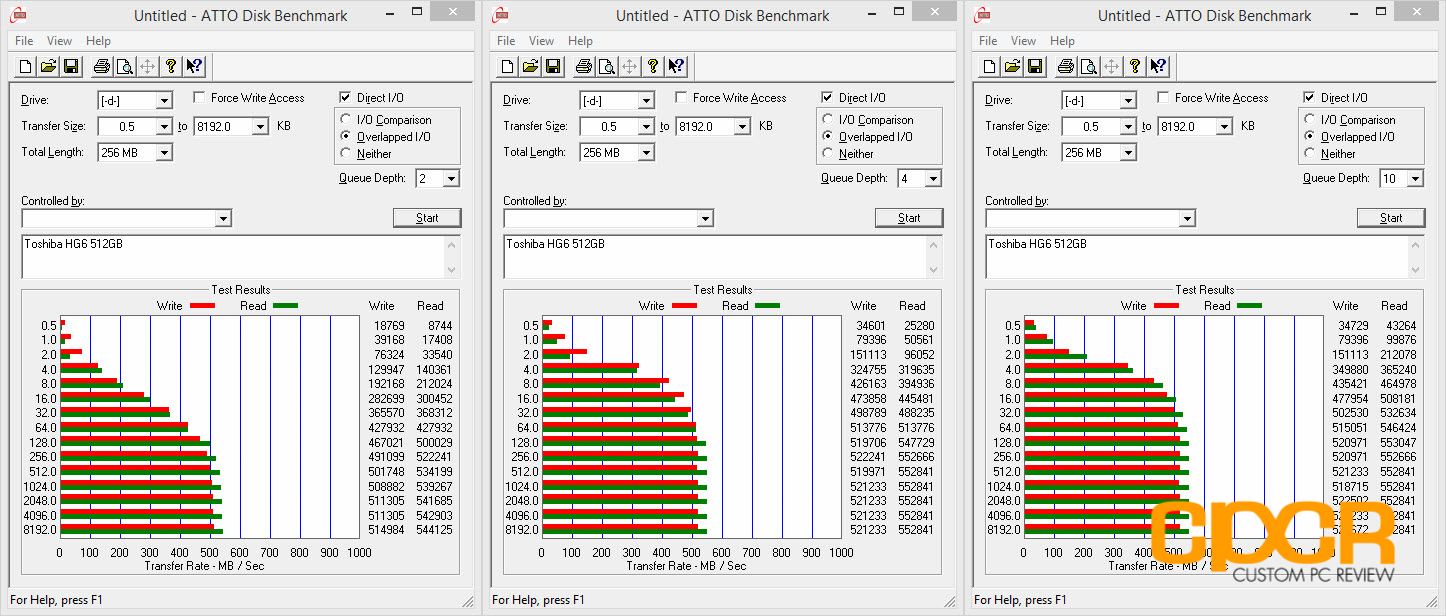
Task: Click Save floppy icon in right ATTO window
Action: (x=1035, y=66)
